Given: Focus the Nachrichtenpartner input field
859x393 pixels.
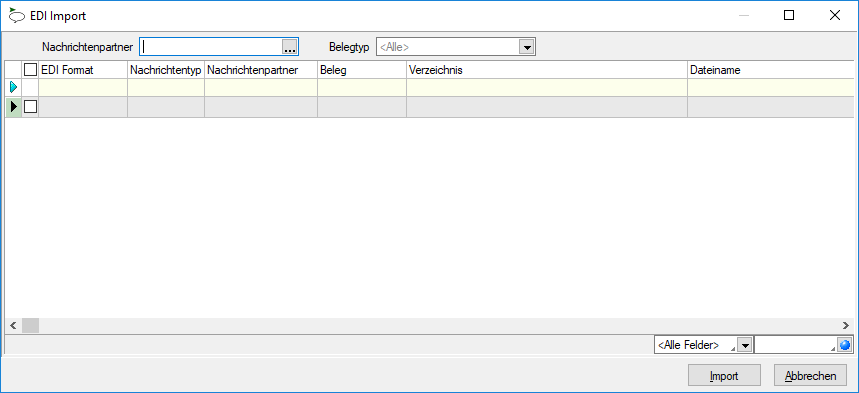Looking at the screenshot, I should pyautogui.click(x=211, y=48).
